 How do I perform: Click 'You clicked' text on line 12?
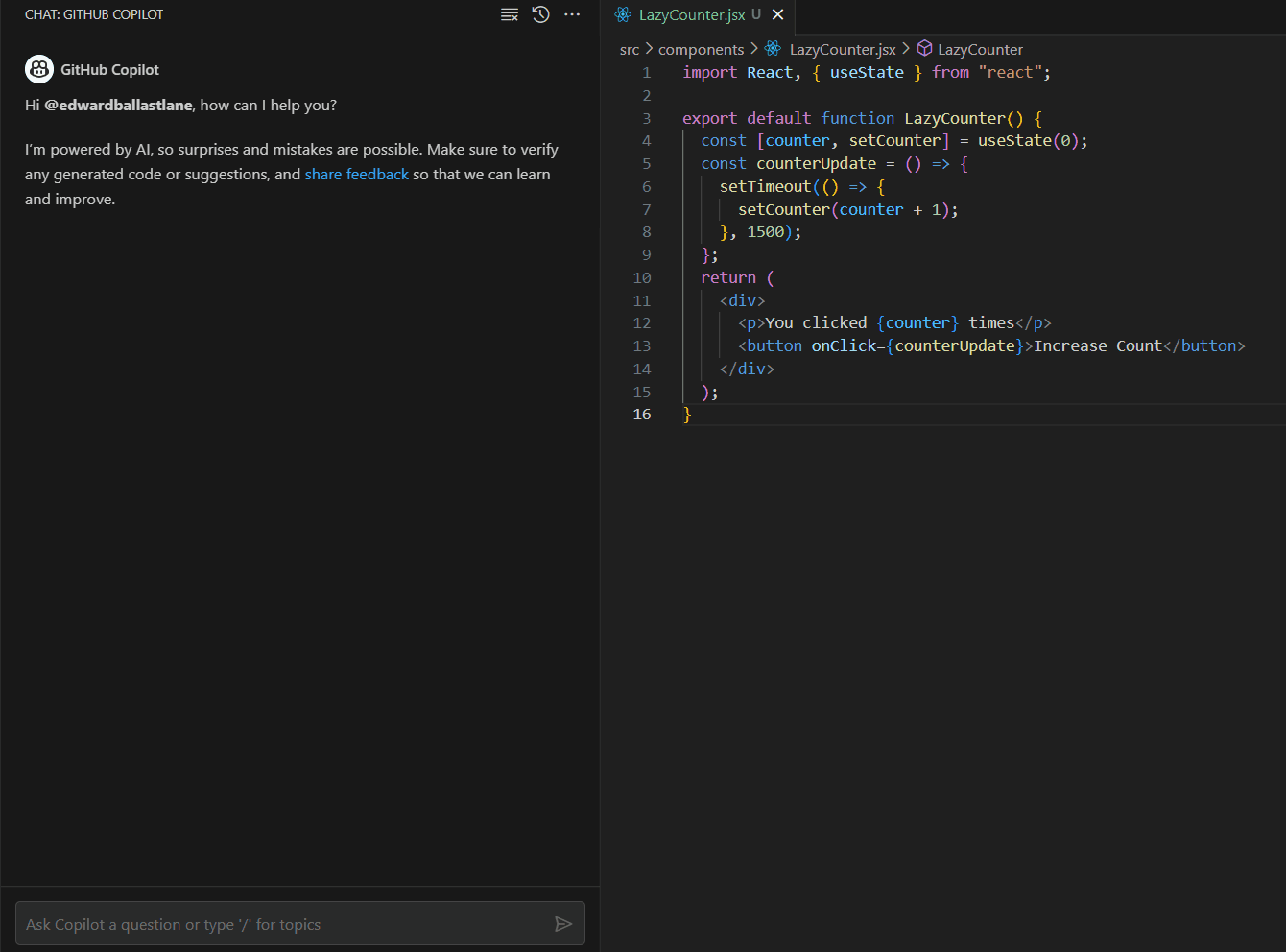(817, 322)
